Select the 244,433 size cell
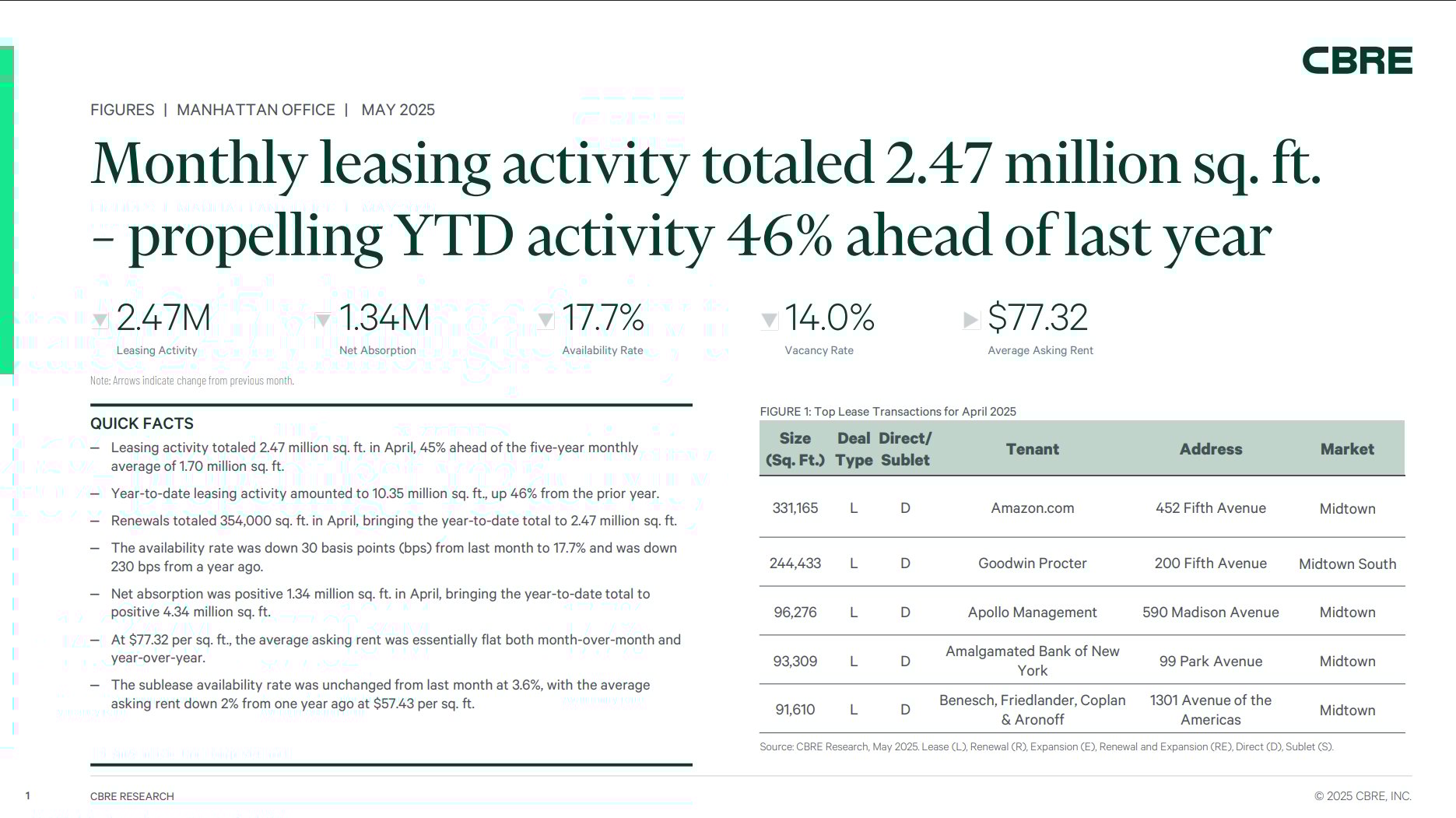This screenshot has width=1456, height=818. click(795, 563)
